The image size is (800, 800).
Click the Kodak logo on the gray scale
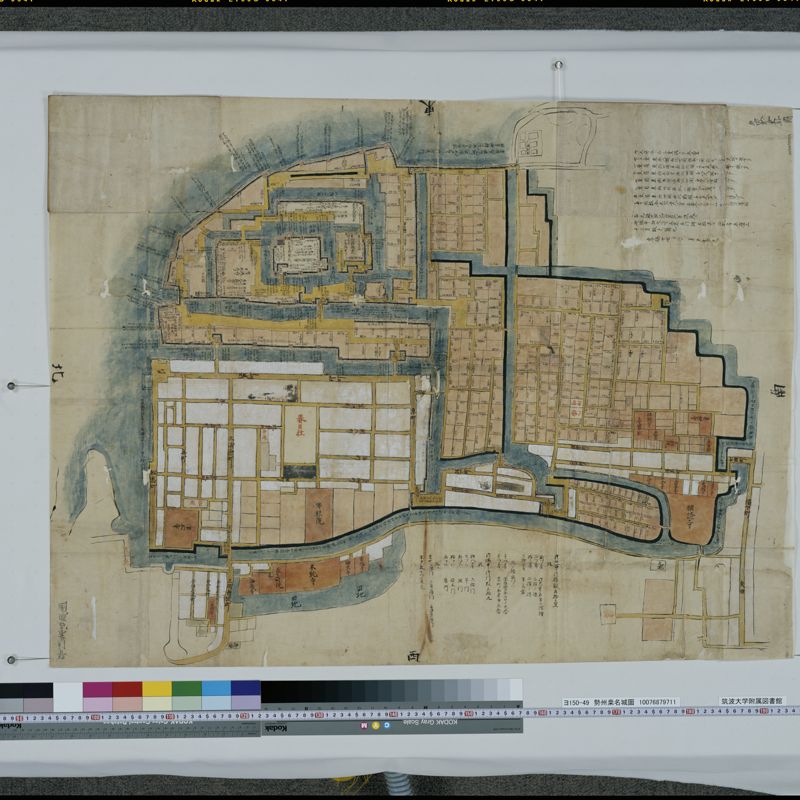pos(272,727)
